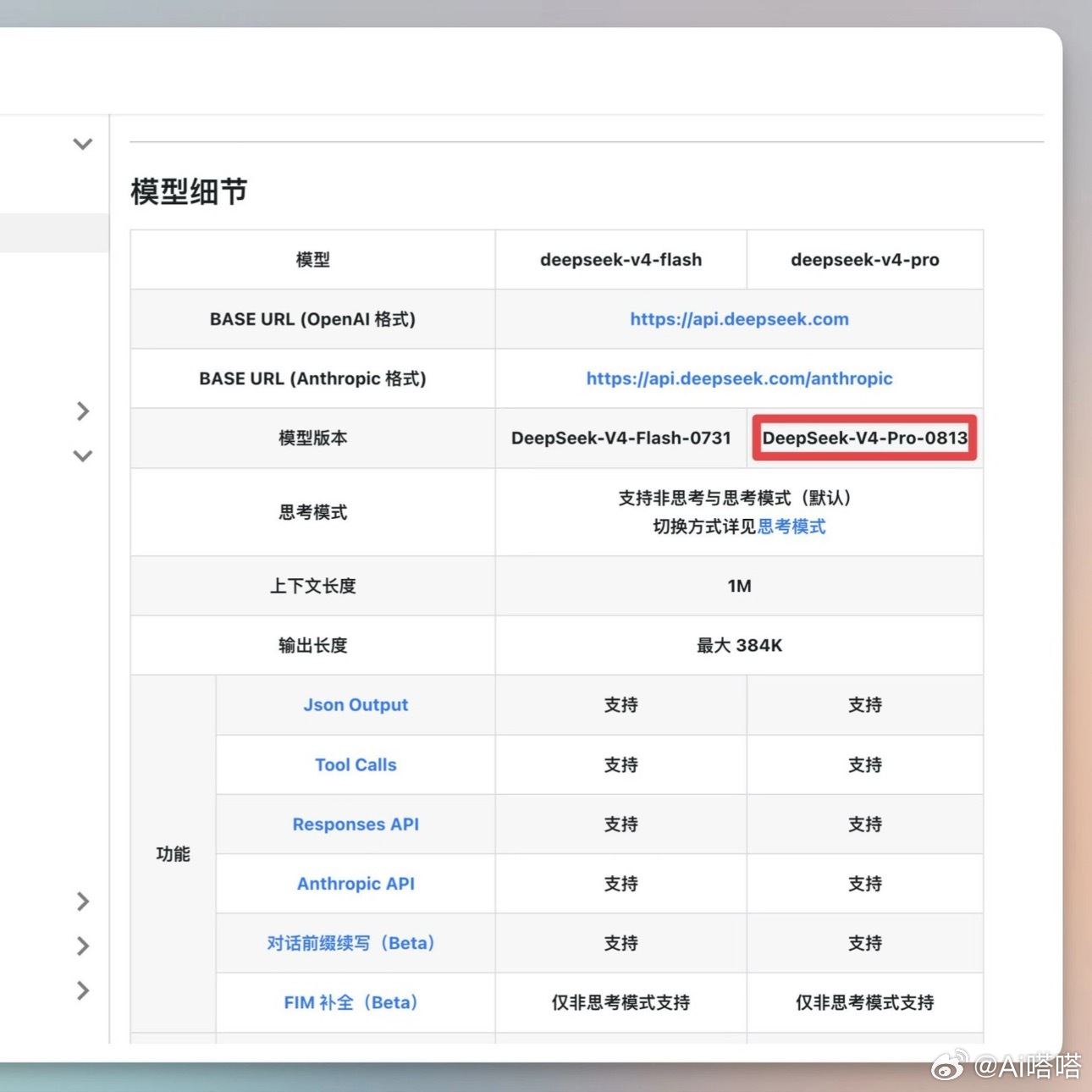Select the highlighted item in the left sidebar
The height and width of the screenshot is (1092, 1092).
[x=54, y=233]
